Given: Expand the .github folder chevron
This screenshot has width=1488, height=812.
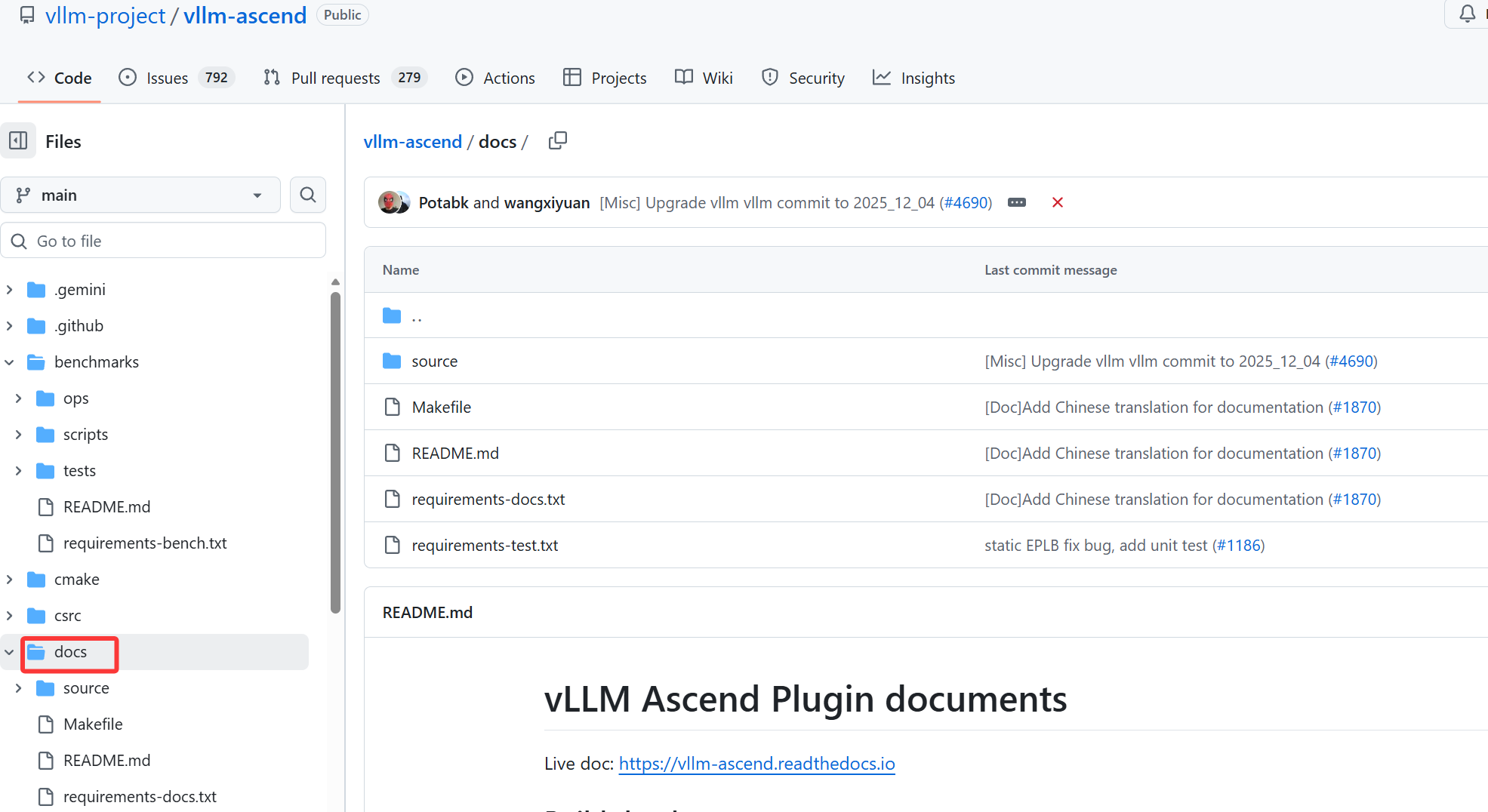Looking at the screenshot, I should coord(9,326).
